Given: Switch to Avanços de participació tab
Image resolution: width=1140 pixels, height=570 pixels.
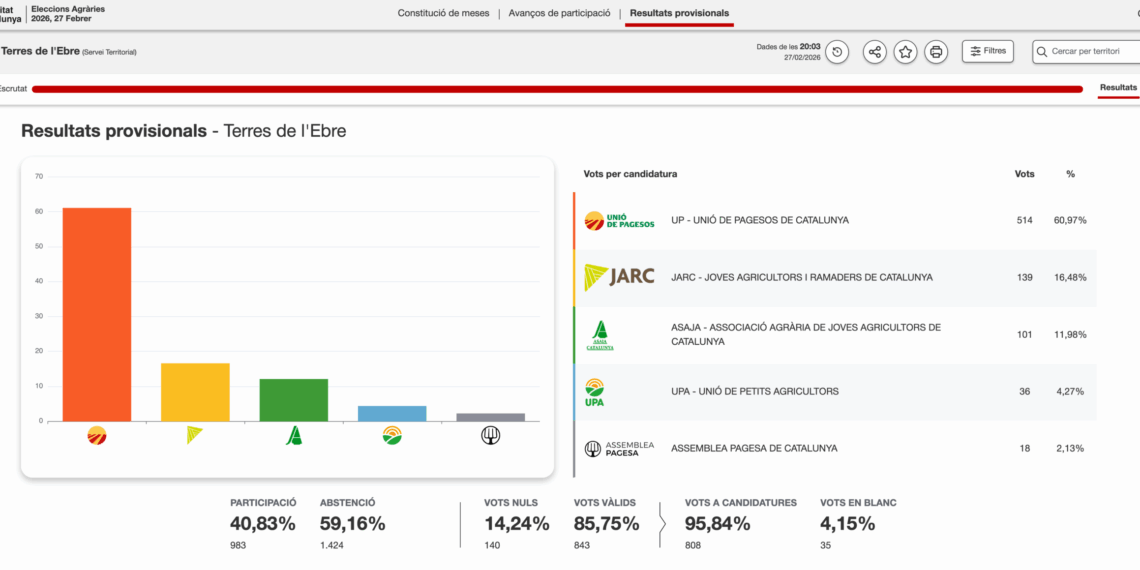Looking at the screenshot, I should (559, 14).
